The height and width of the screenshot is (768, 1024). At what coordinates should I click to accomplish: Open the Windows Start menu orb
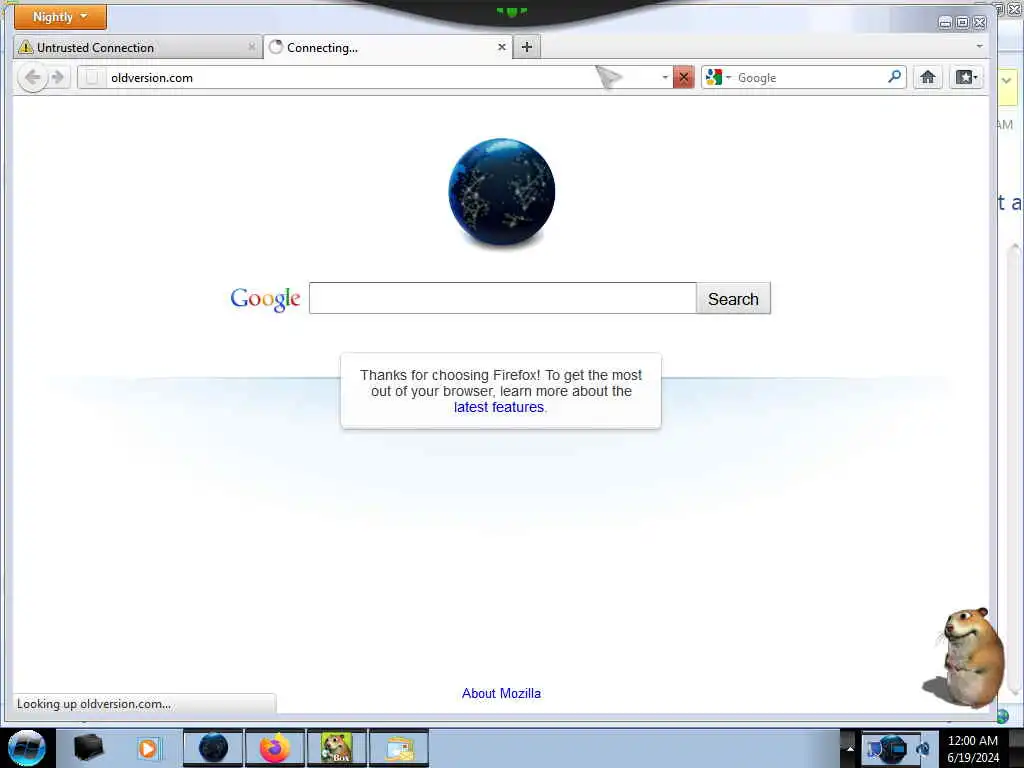pyautogui.click(x=26, y=748)
